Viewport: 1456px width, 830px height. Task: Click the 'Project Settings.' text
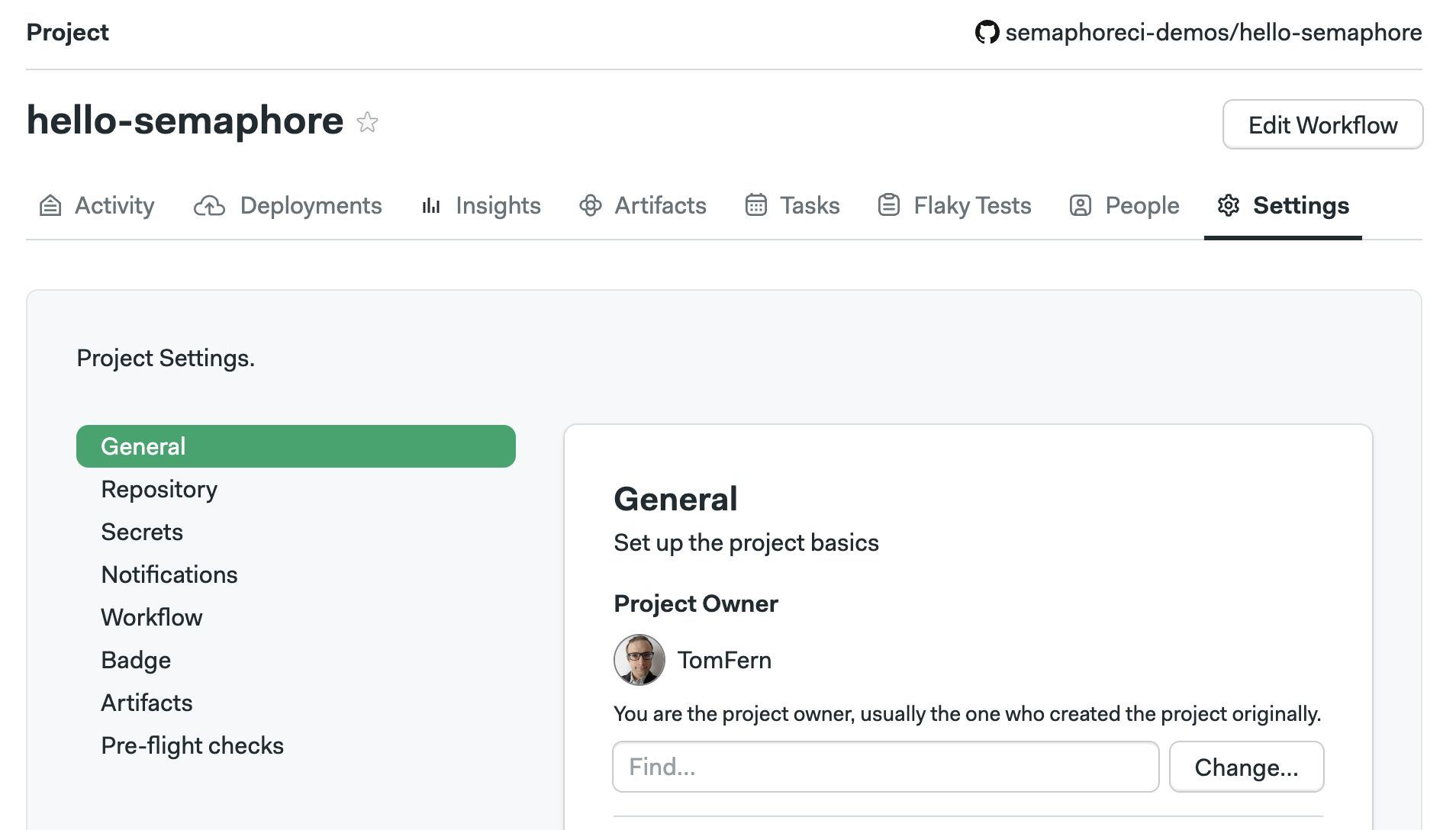(166, 358)
